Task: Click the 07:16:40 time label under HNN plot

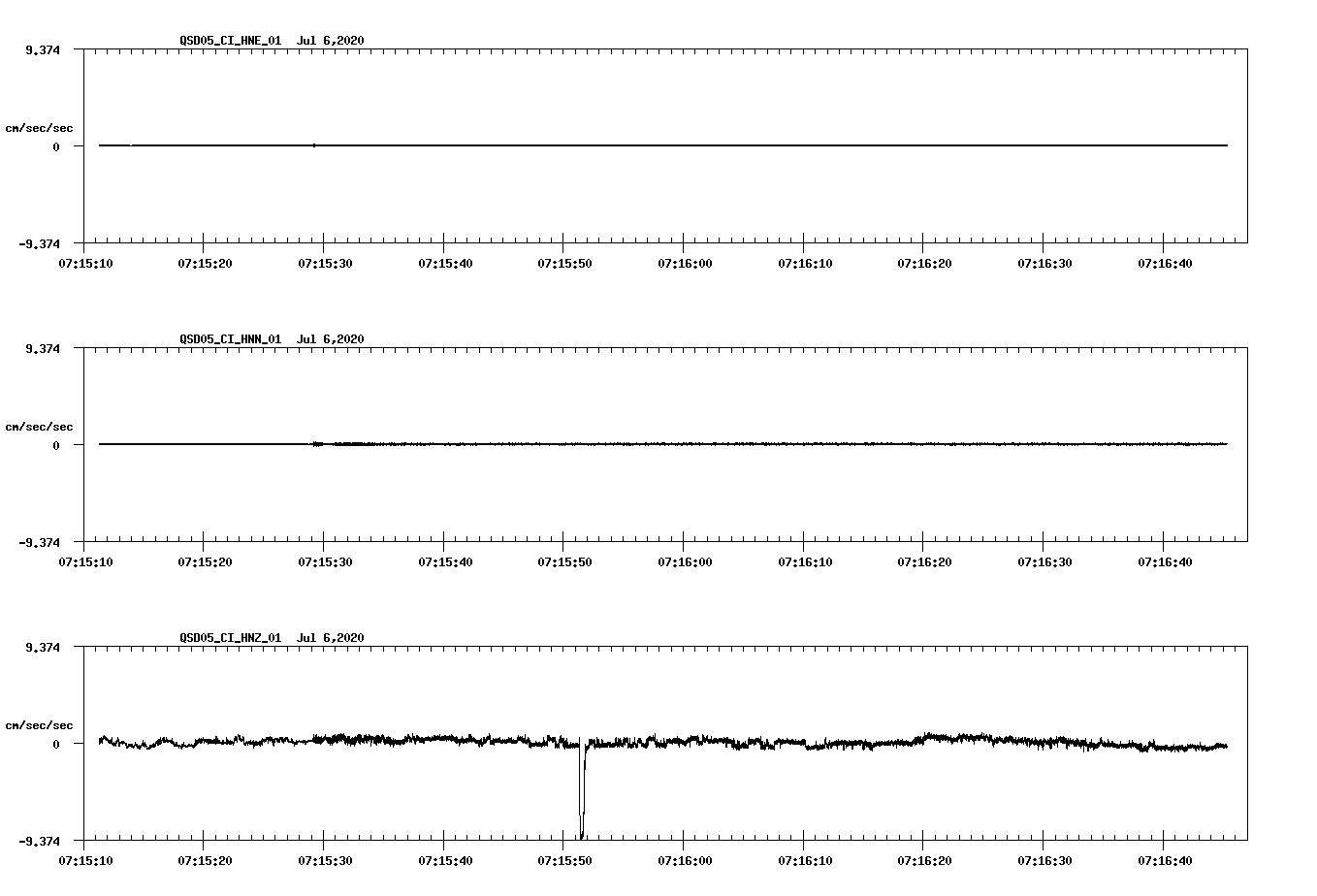Action: point(1164,561)
